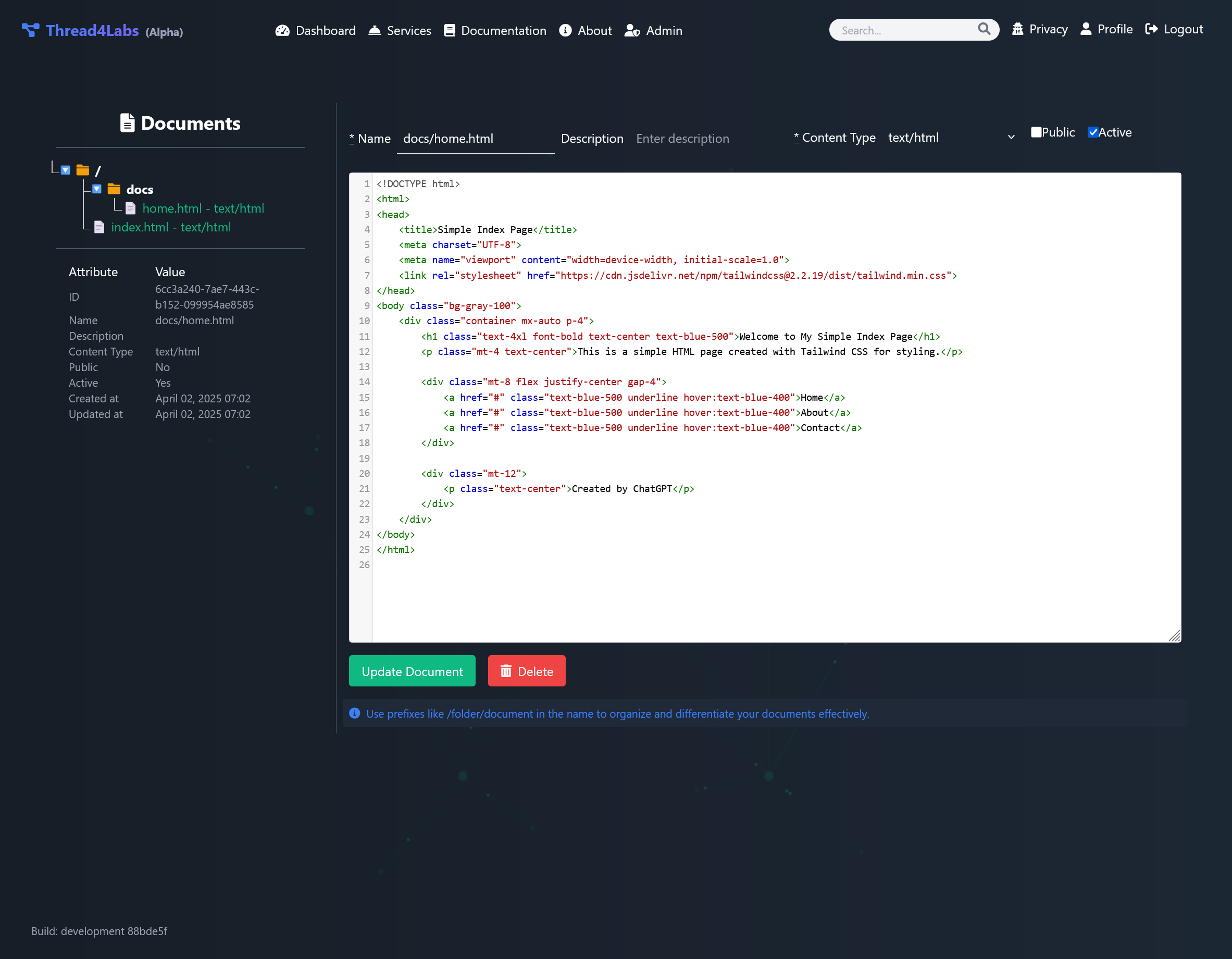Click the Created at April 02 value

tap(203, 399)
